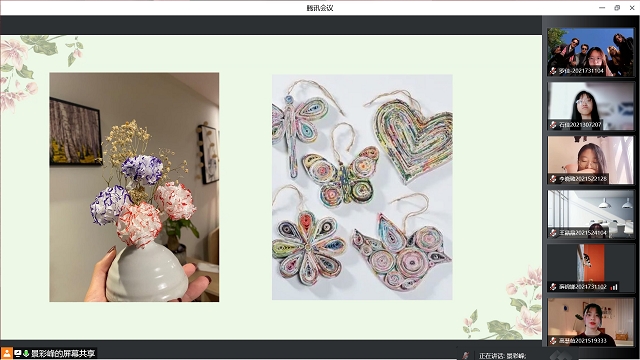Select the participant video tile labeled 2021524104

(591, 214)
